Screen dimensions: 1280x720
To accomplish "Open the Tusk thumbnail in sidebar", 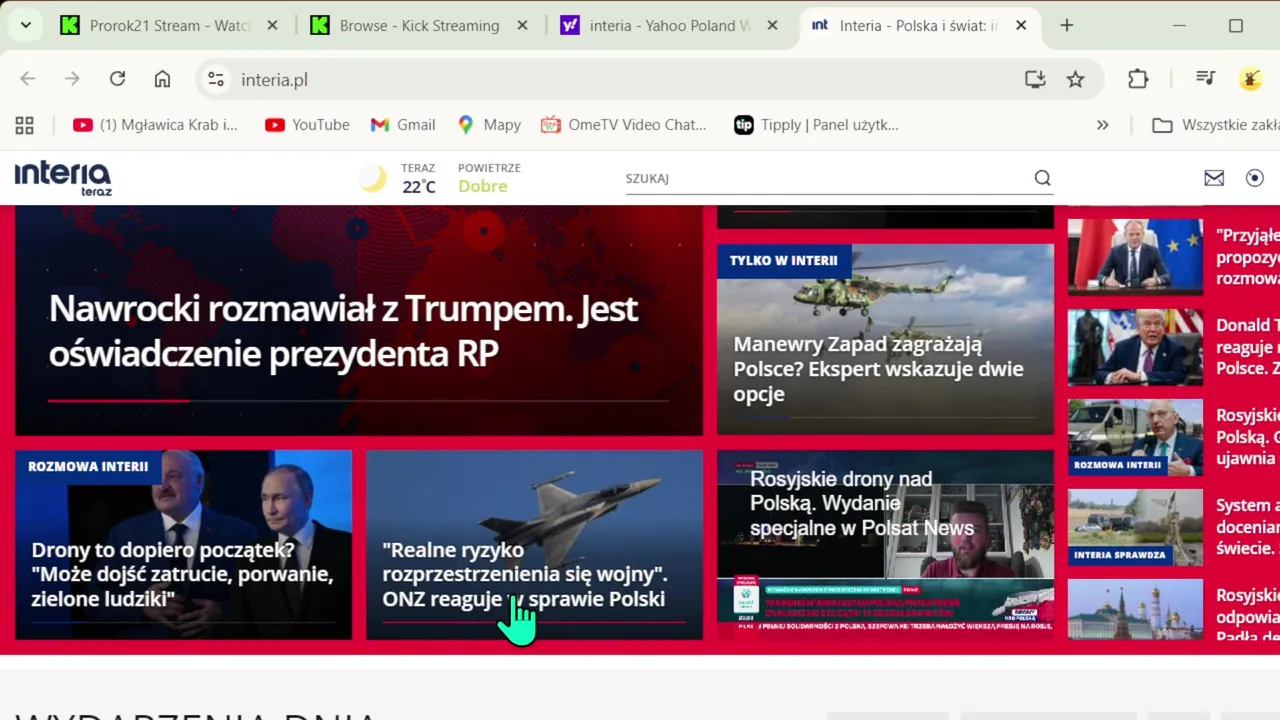I will [x=1135, y=256].
